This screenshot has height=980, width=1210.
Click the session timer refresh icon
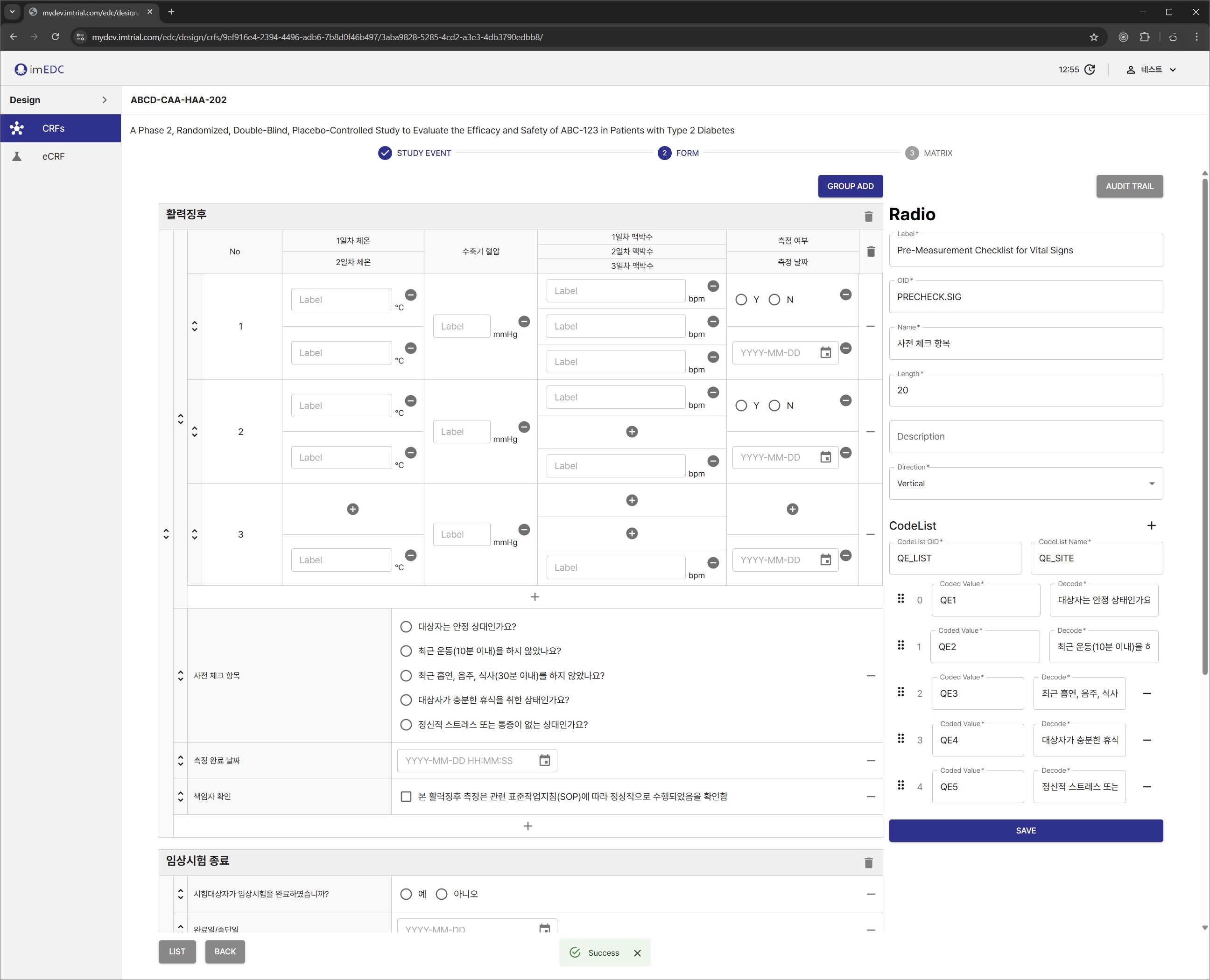click(1090, 70)
